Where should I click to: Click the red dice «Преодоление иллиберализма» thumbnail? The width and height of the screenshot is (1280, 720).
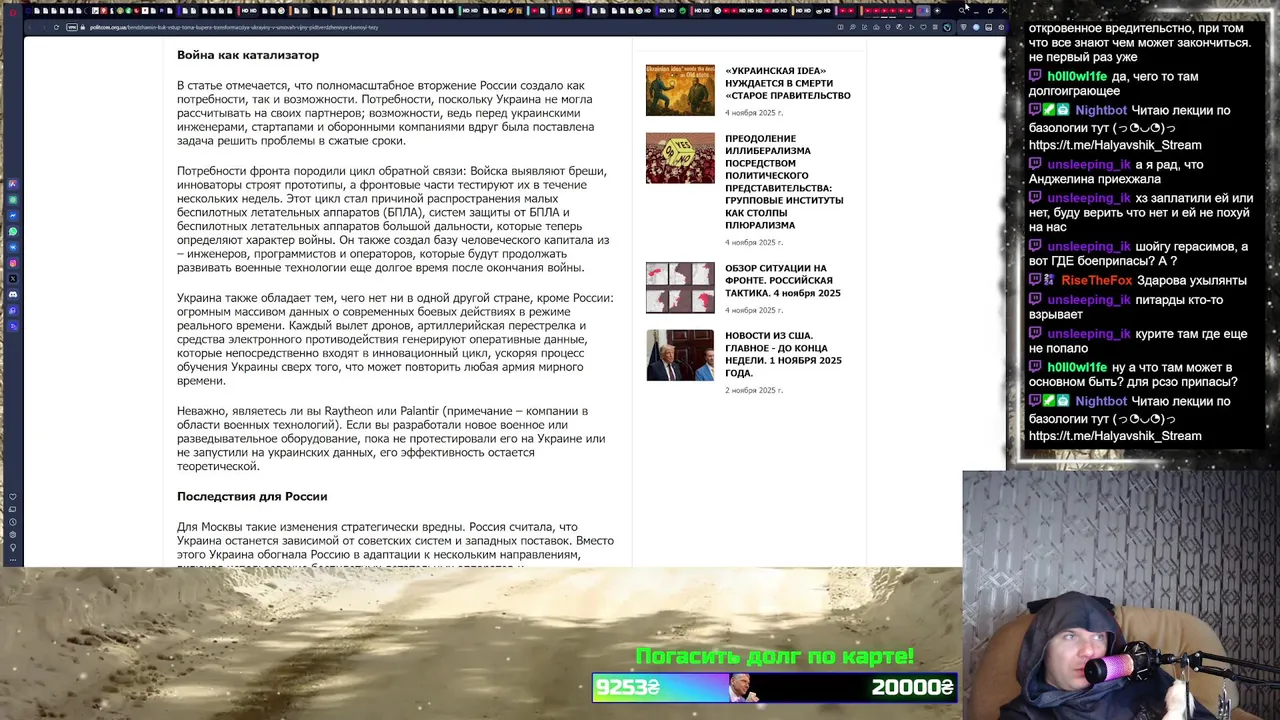pos(680,158)
